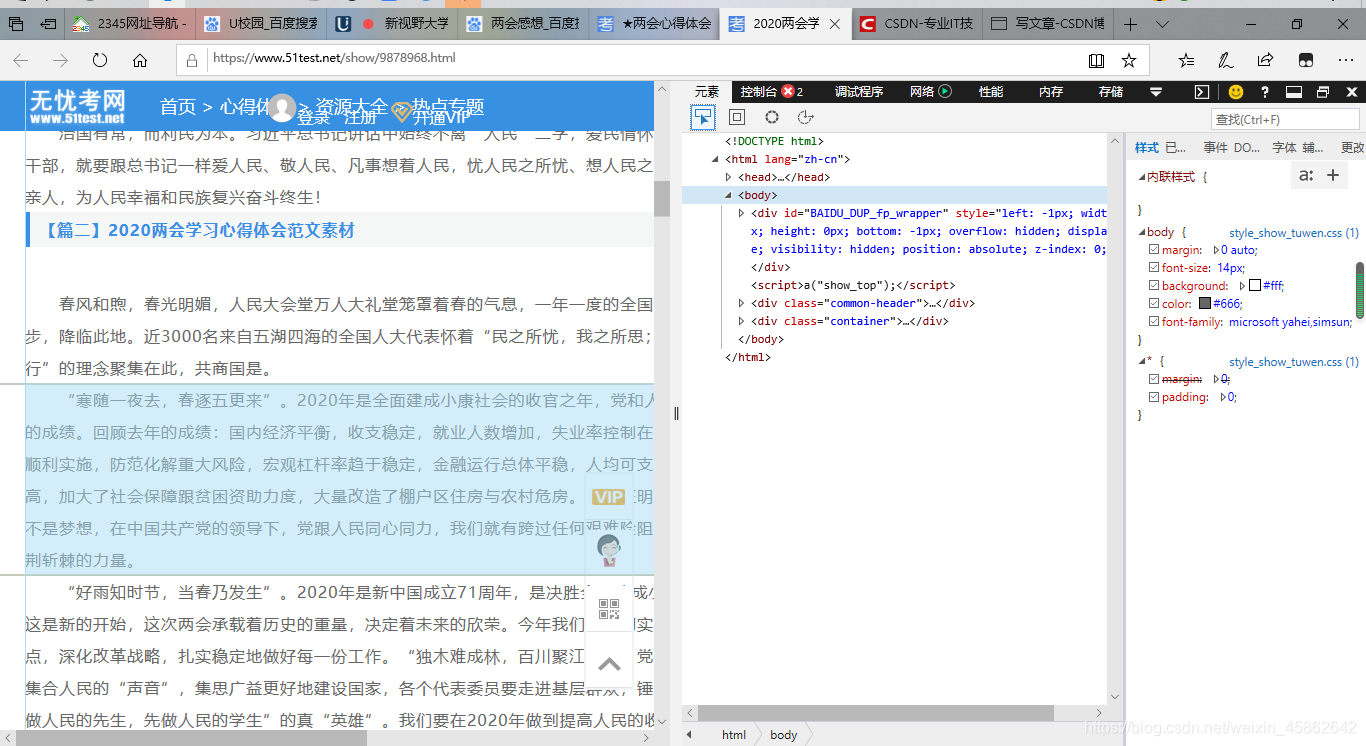Click the color picker circle icon
The width and height of the screenshot is (1366, 746).
point(772,118)
